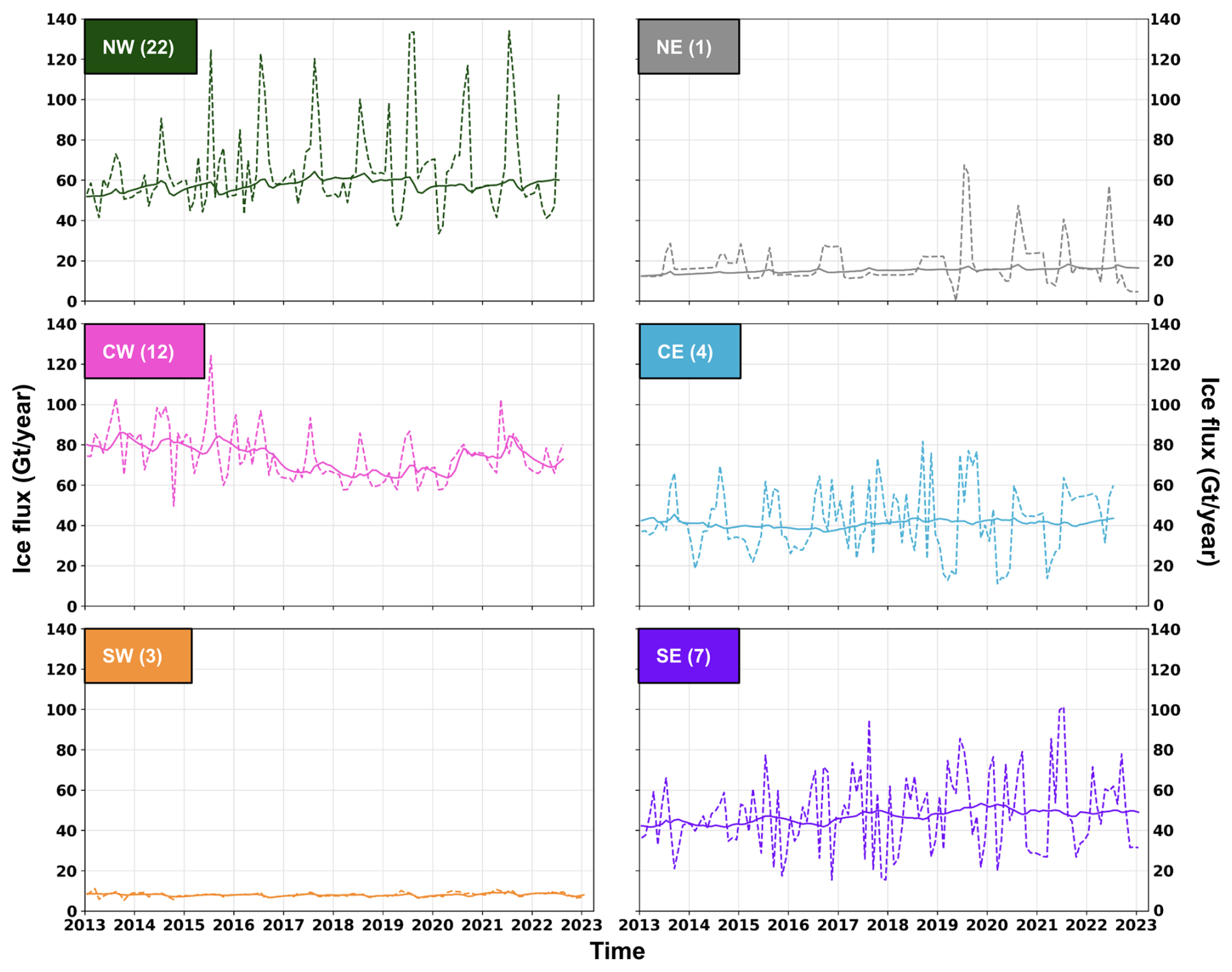The image size is (1232, 972).
Task: Select the purple SE (7) label box
Action: click(x=688, y=656)
